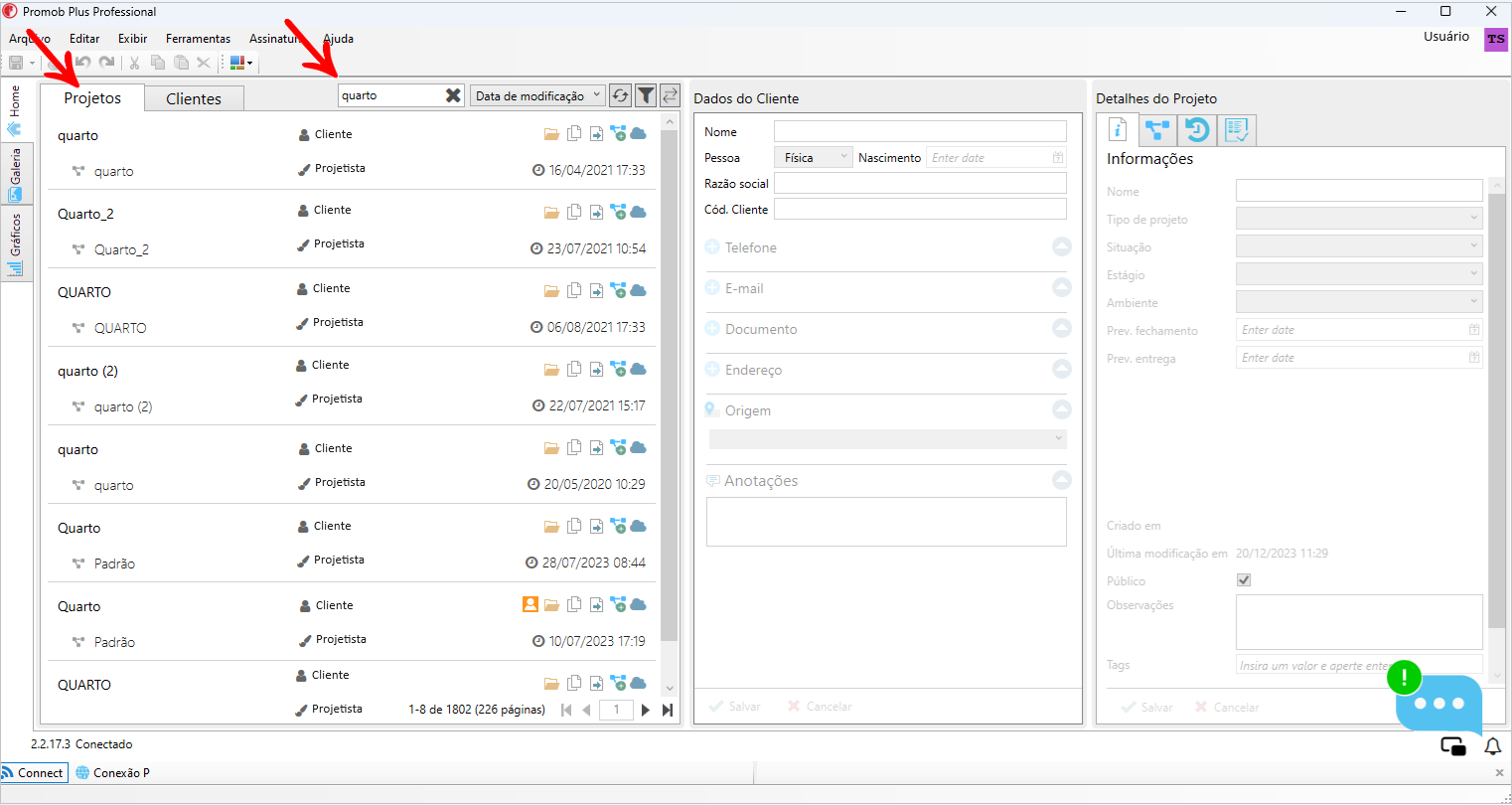The image size is (1512, 805).
Task: Click the Undo toolbar icon
Action: (x=82, y=63)
